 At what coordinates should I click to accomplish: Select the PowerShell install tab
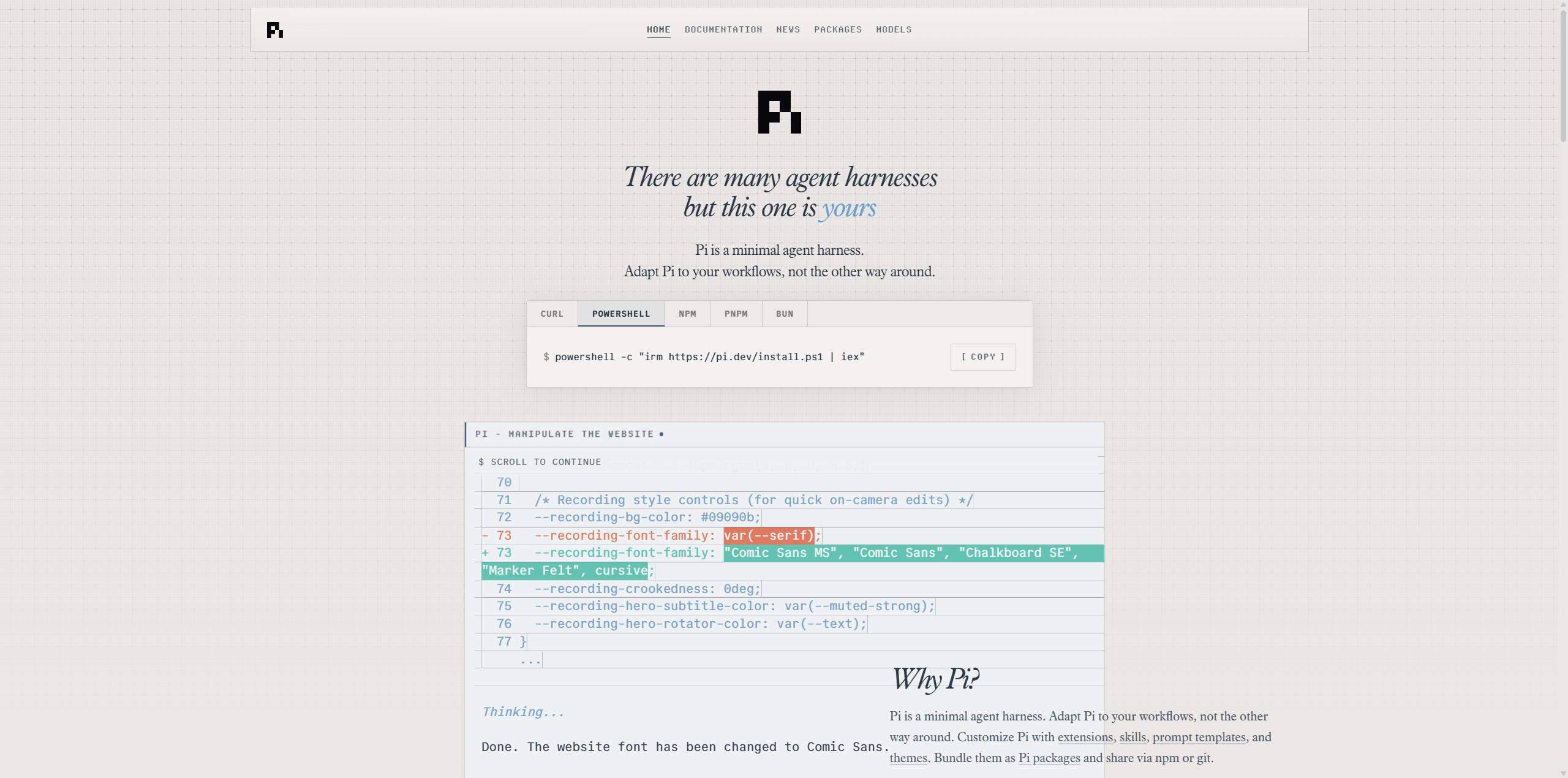[621, 314]
